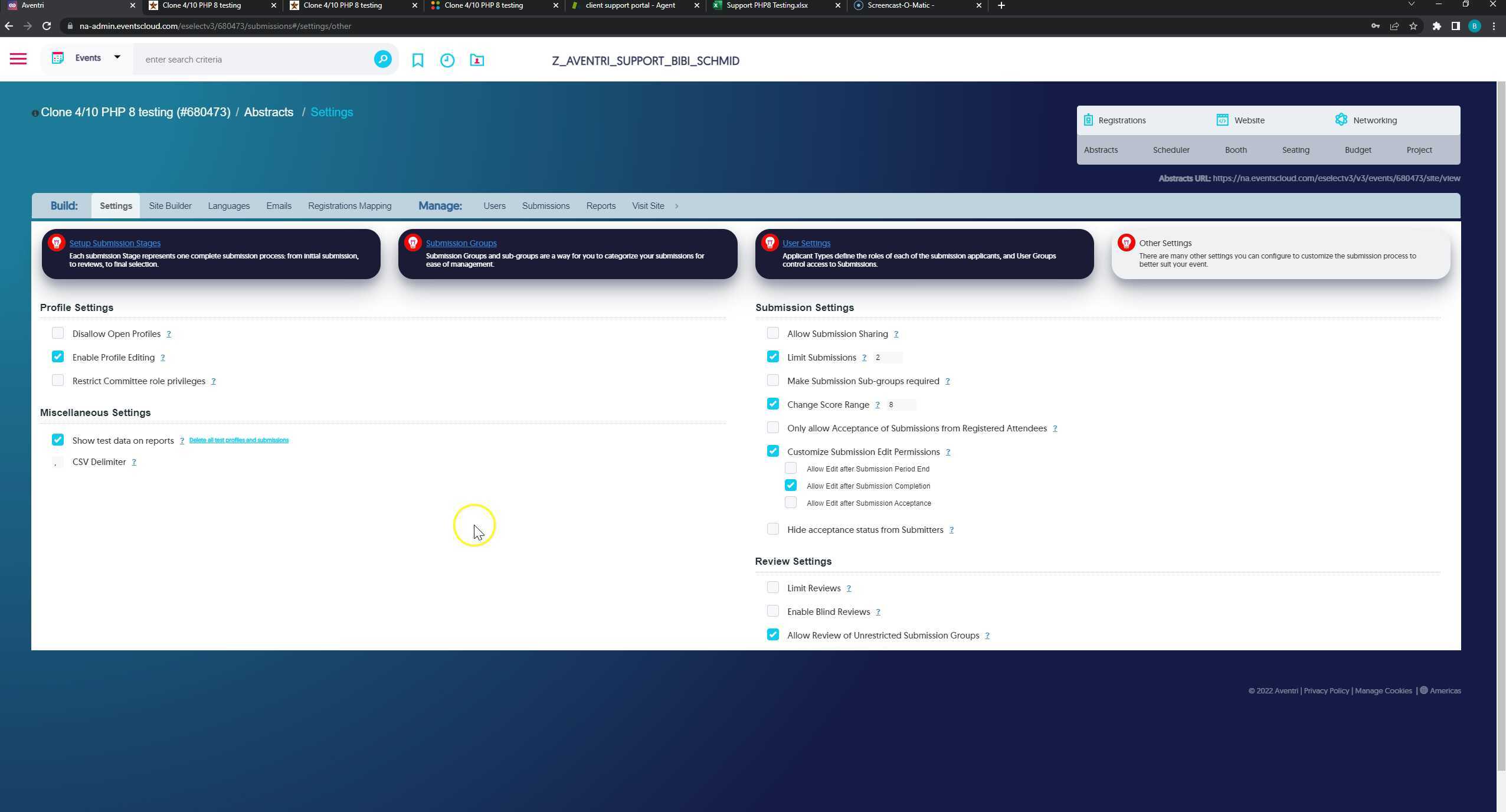1506x812 pixels.
Task: Open the recent history clock icon
Action: (447, 60)
